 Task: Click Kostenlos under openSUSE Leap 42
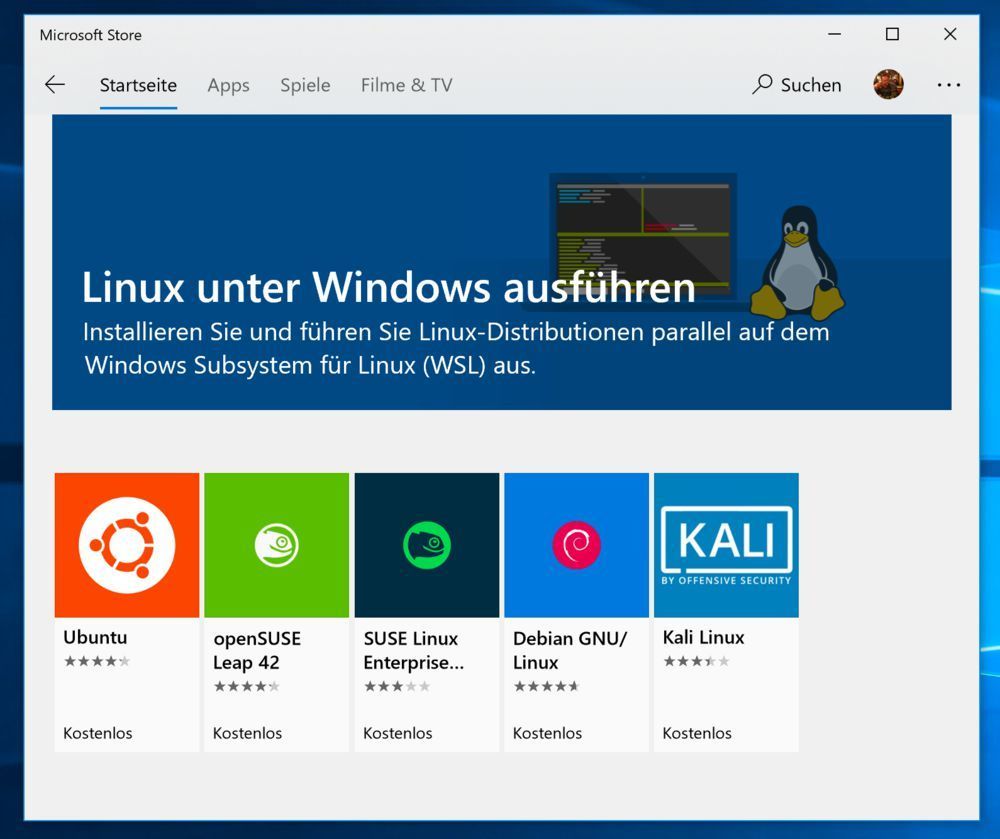click(247, 733)
